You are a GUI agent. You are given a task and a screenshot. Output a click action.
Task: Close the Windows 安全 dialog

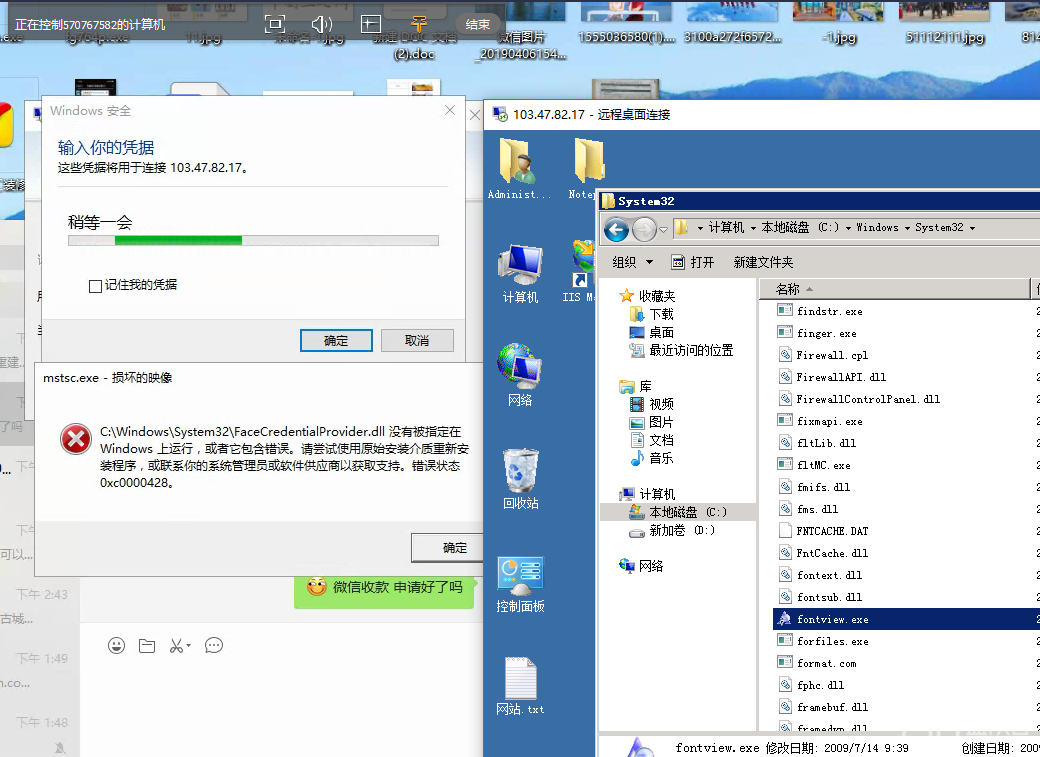pyautogui.click(x=450, y=110)
